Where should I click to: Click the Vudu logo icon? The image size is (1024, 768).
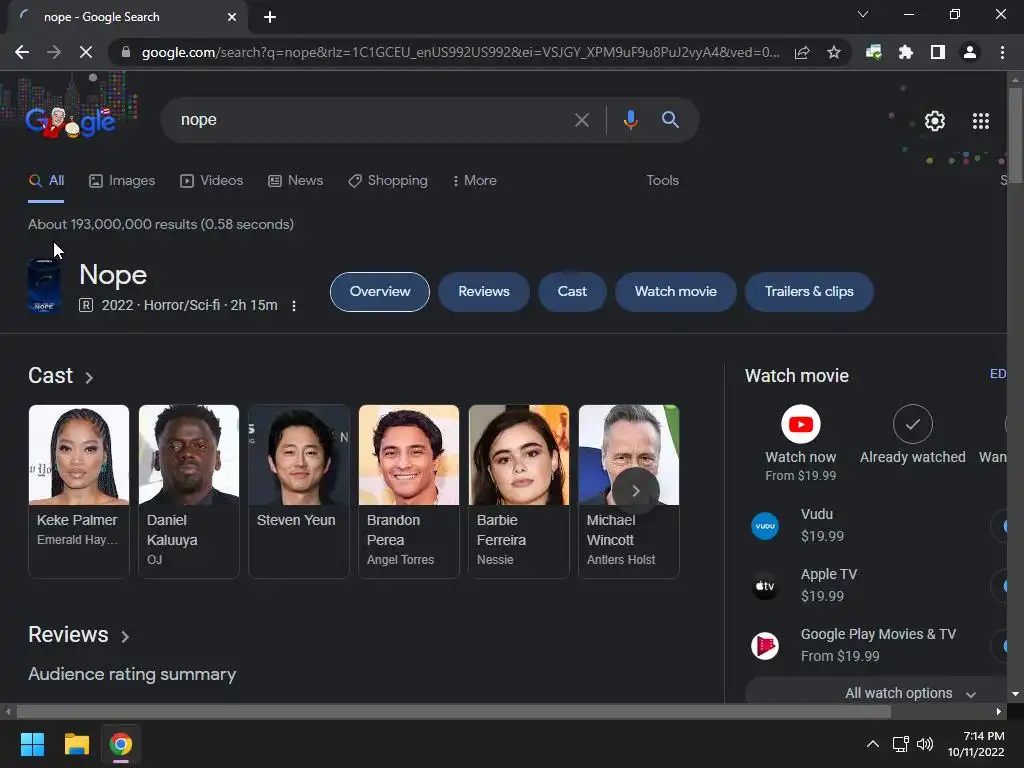pos(765,526)
